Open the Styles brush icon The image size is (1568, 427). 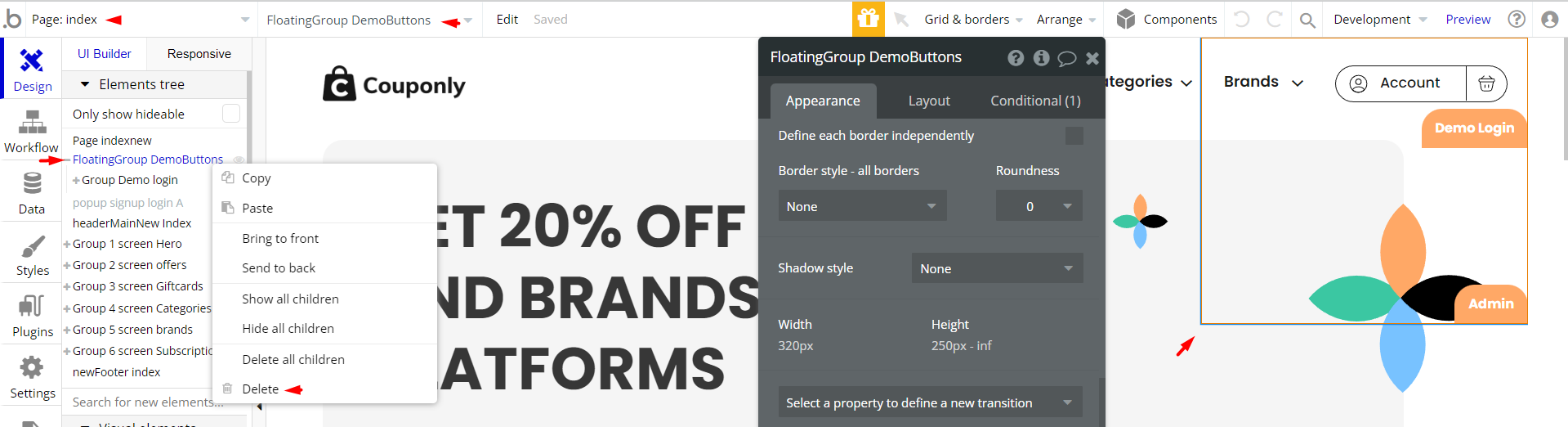pyautogui.click(x=32, y=245)
